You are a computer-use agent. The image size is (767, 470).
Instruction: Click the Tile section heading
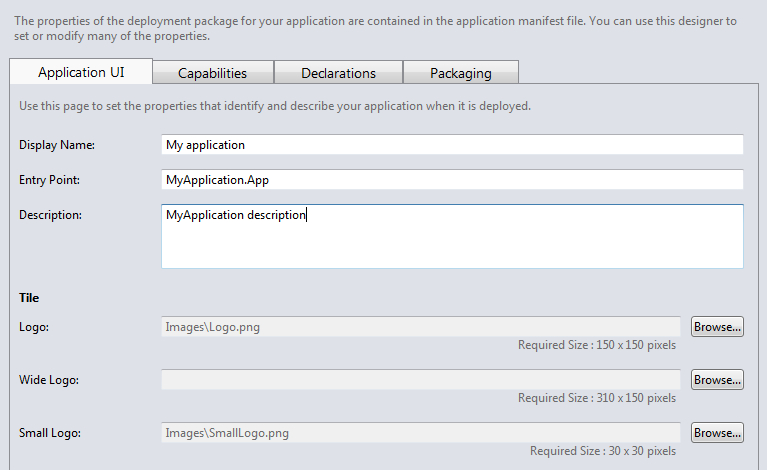(29, 298)
